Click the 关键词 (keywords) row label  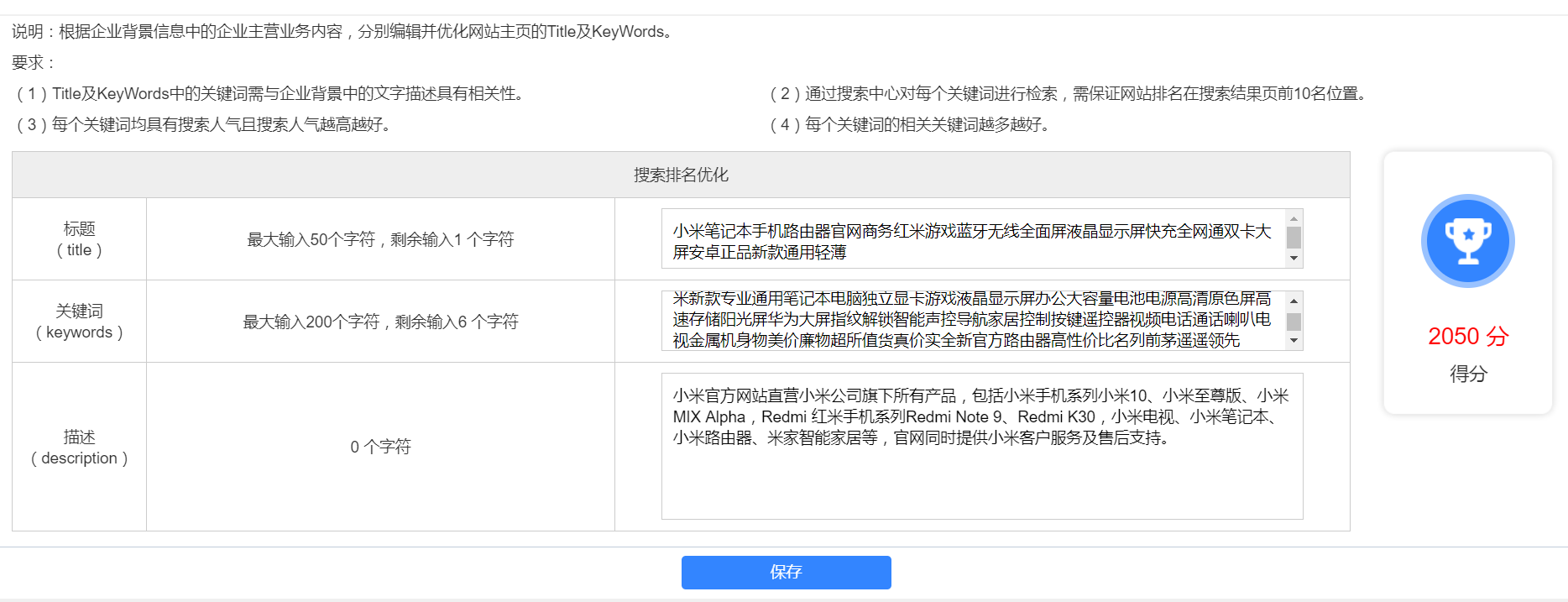coord(80,322)
